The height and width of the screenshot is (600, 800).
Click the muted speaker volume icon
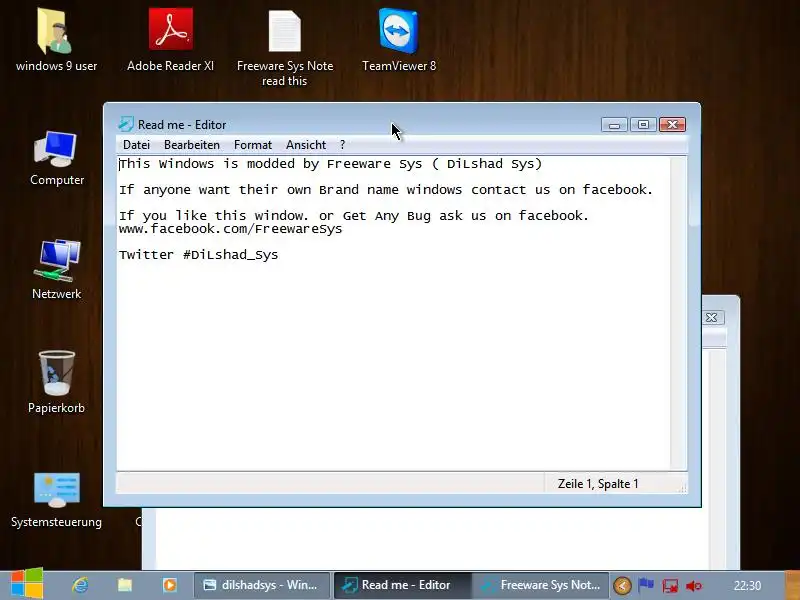point(694,586)
